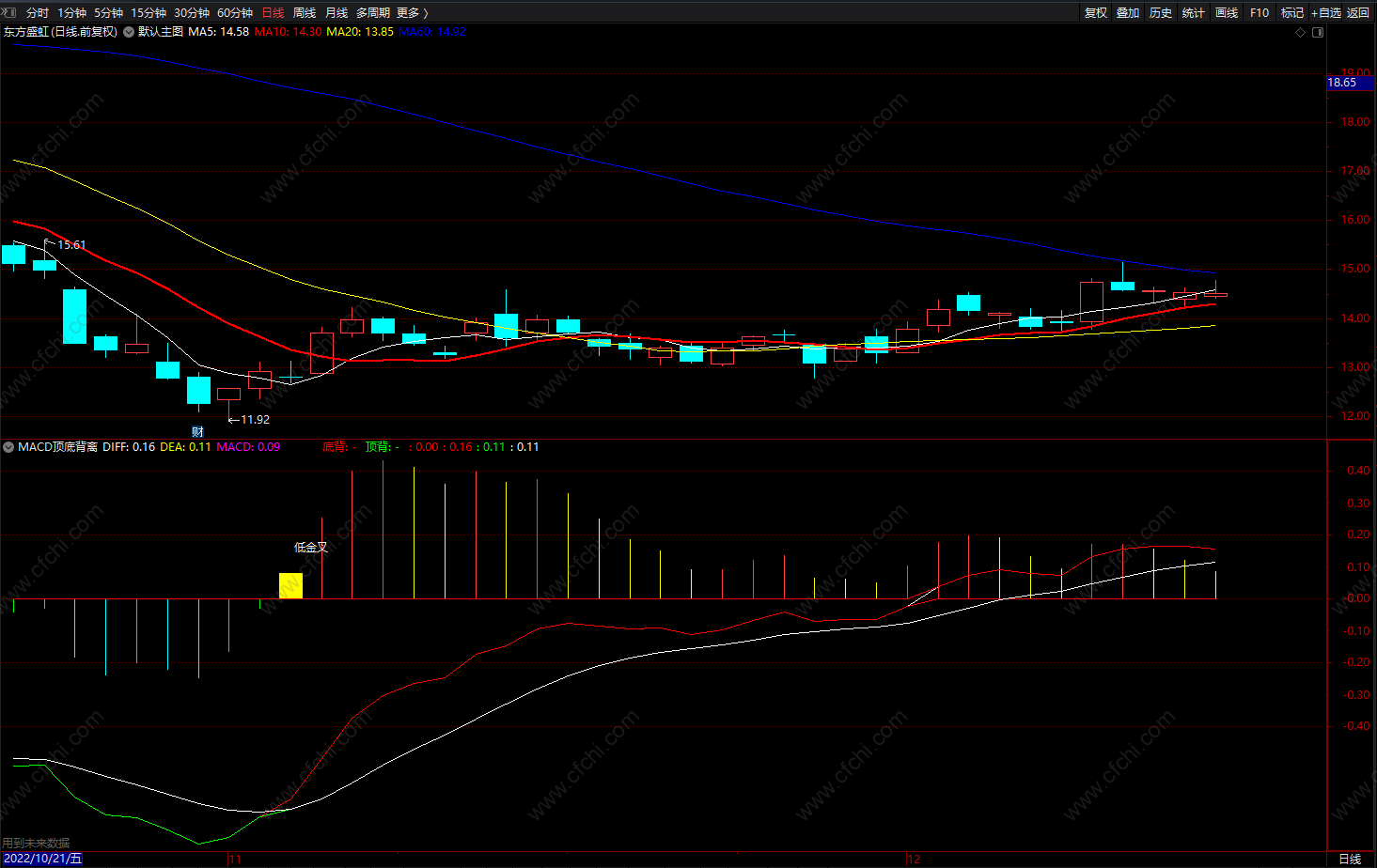Click the 用到未来数据 notice text

tap(37, 844)
